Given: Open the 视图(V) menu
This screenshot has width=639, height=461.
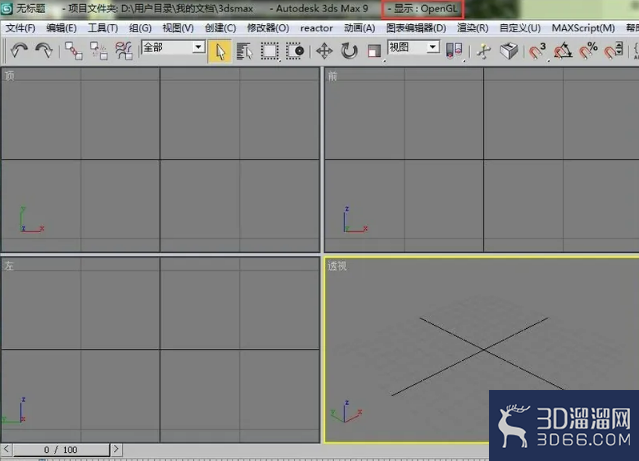Looking at the screenshot, I should [x=178, y=28].
